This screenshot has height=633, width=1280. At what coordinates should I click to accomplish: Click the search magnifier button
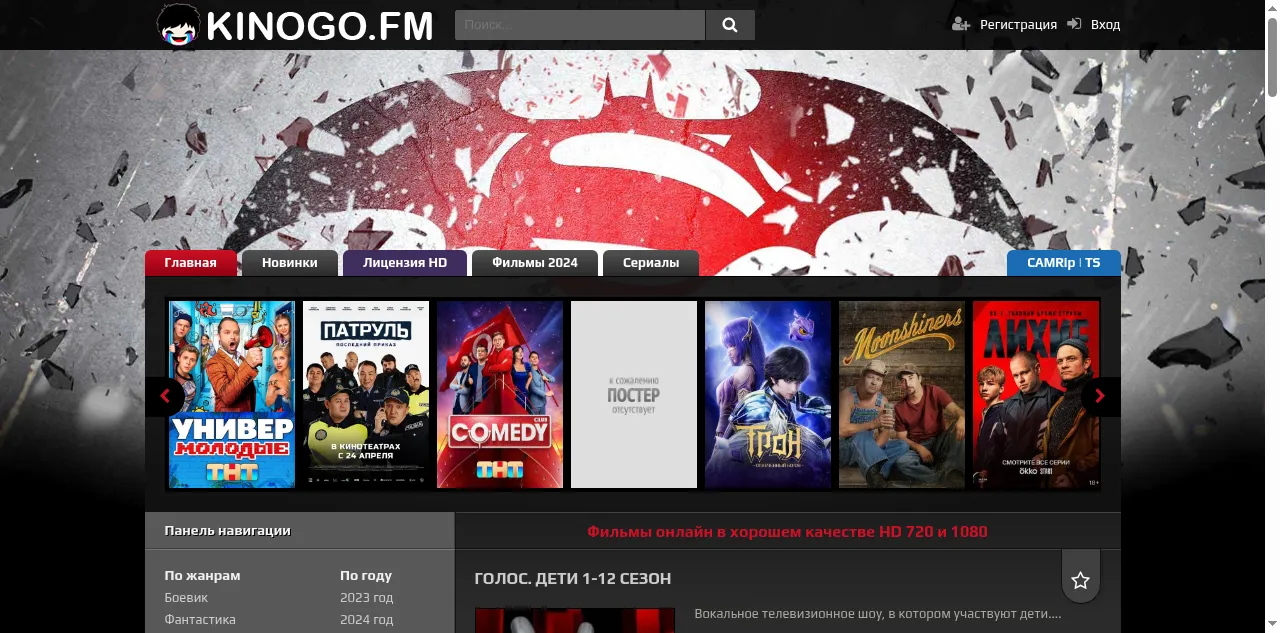tap(730, 25)
